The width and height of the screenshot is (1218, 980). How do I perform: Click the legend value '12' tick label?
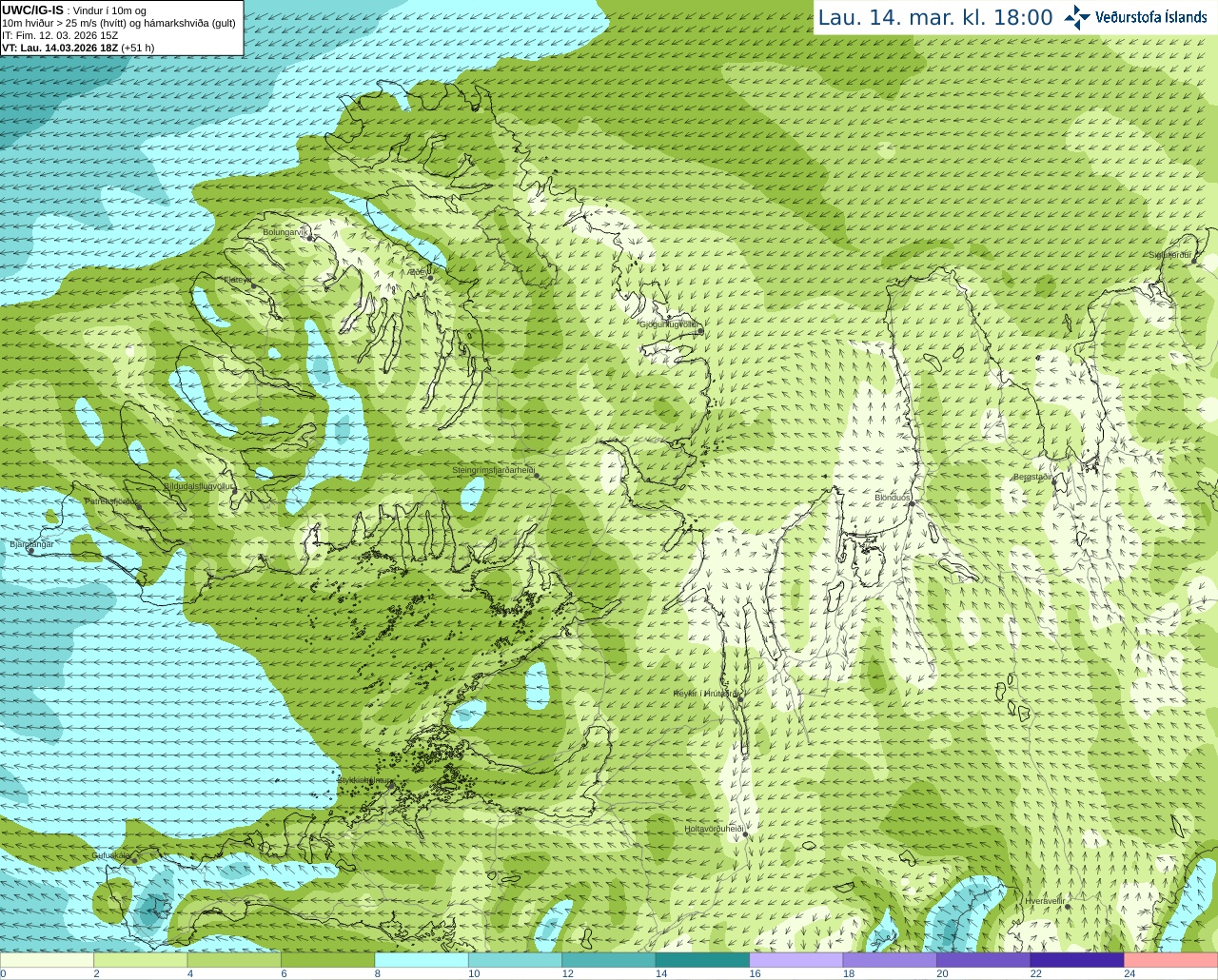(x=567, y=973)
